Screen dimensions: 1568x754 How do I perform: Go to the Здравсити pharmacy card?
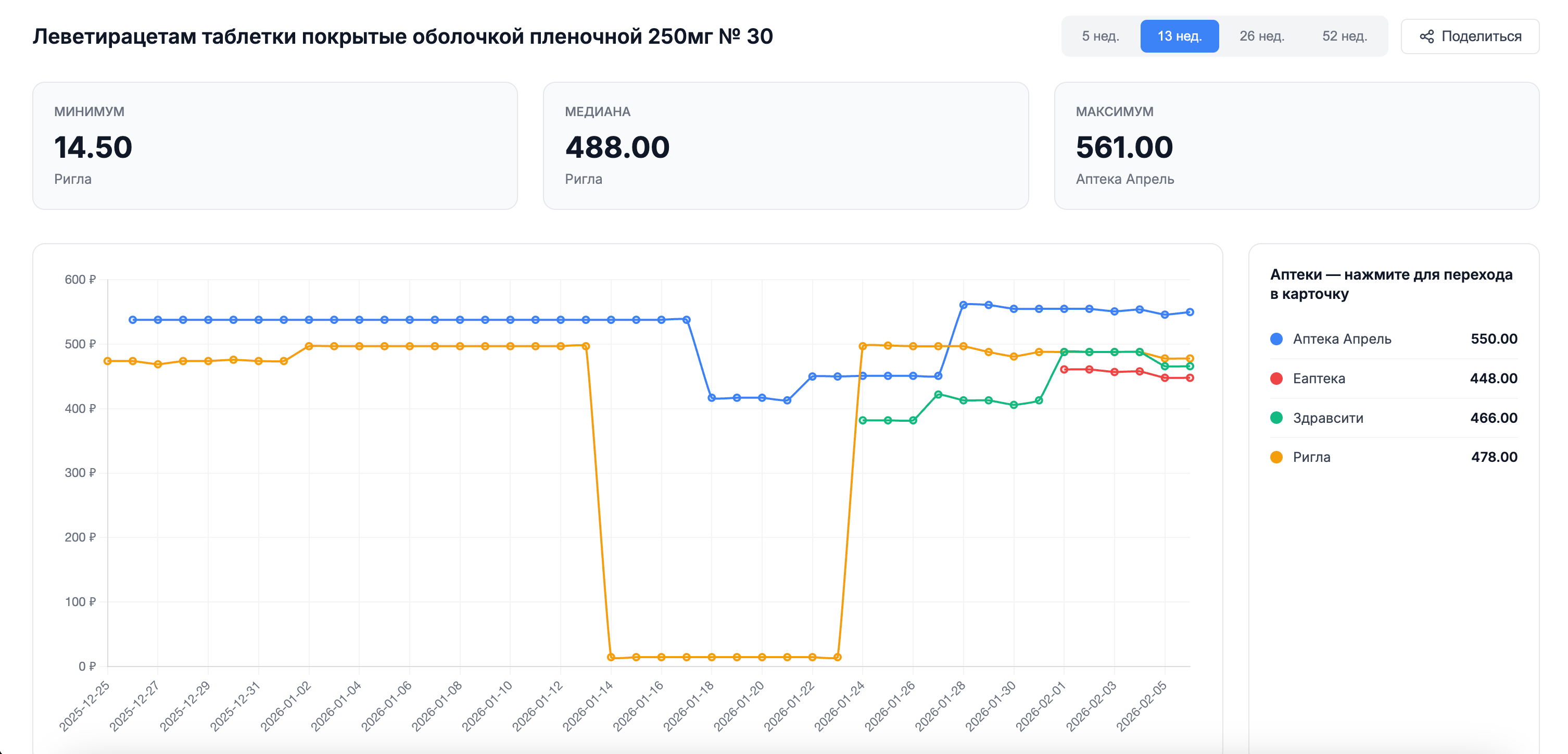(x=1327, y=419)
